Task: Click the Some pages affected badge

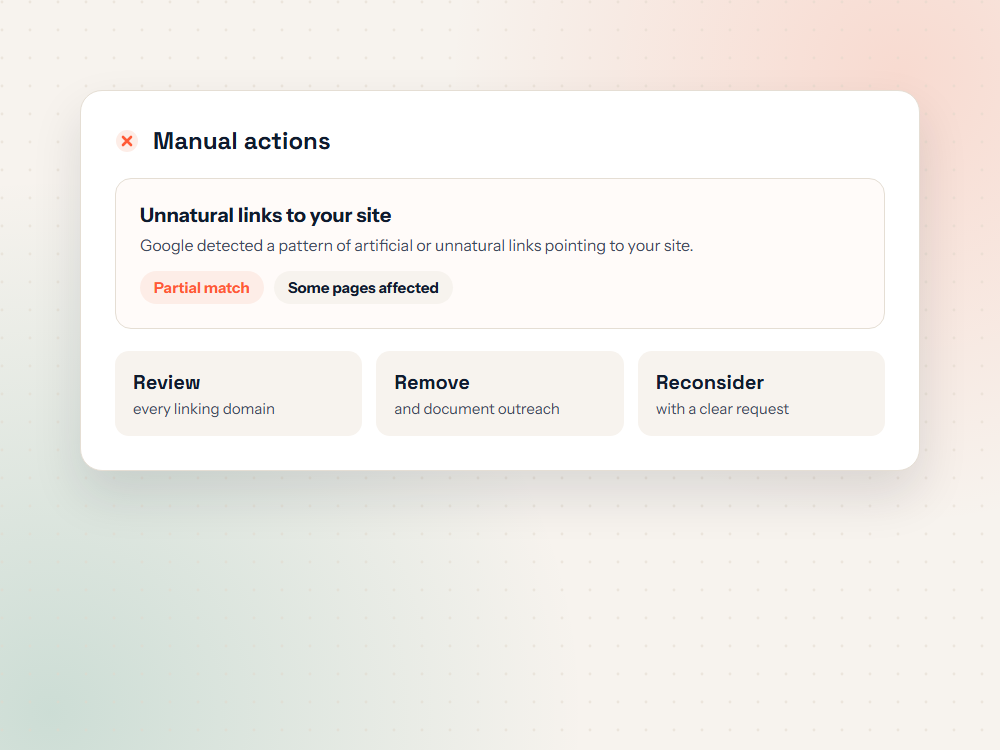Action: pos(363,288)
